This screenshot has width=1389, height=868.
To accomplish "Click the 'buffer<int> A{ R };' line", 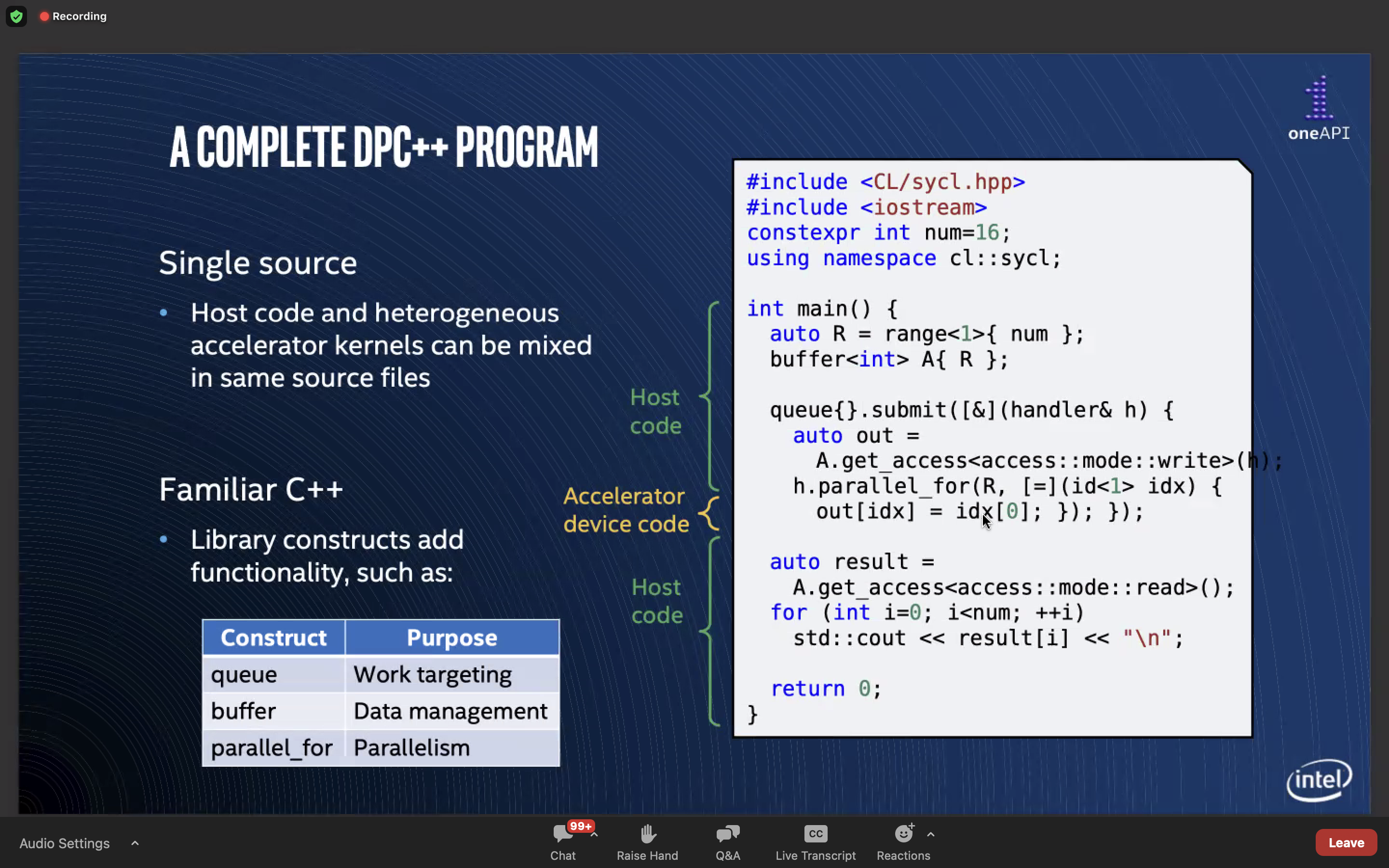I will coord(888,359).
